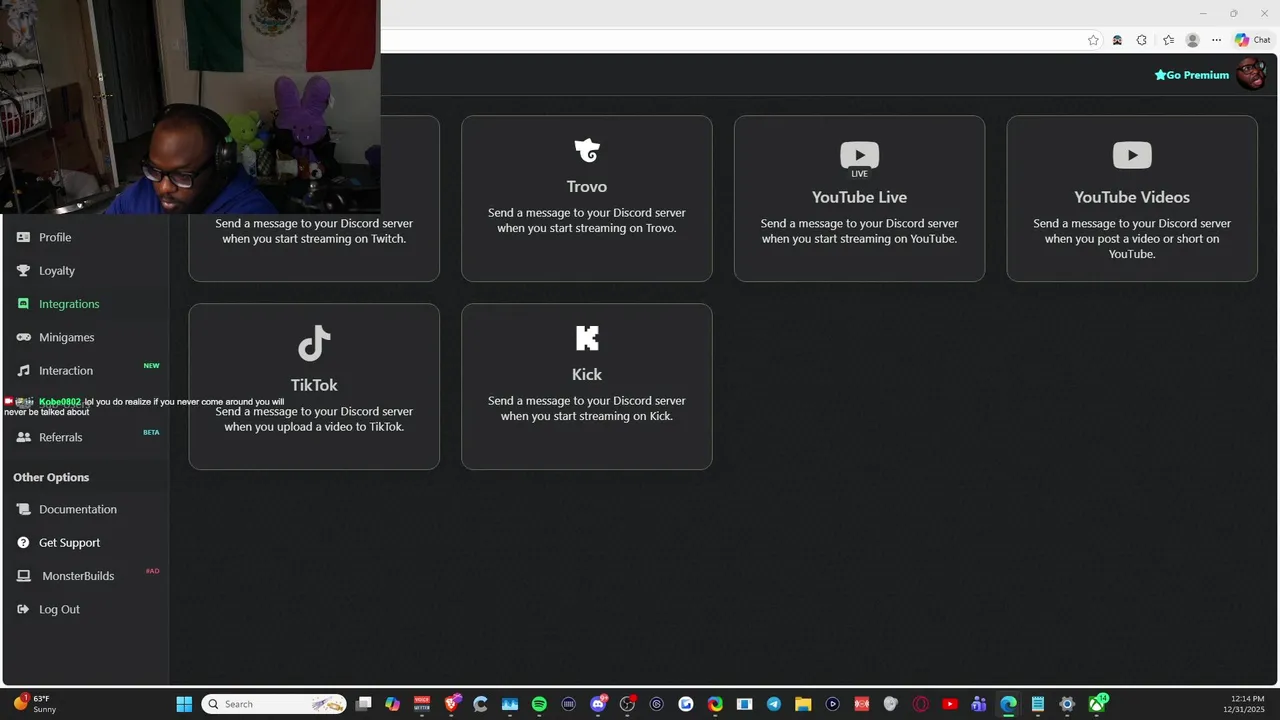Open Settings and more ellipsis menu
Screen dimensions: 1280x720
tap(1216, 40)
